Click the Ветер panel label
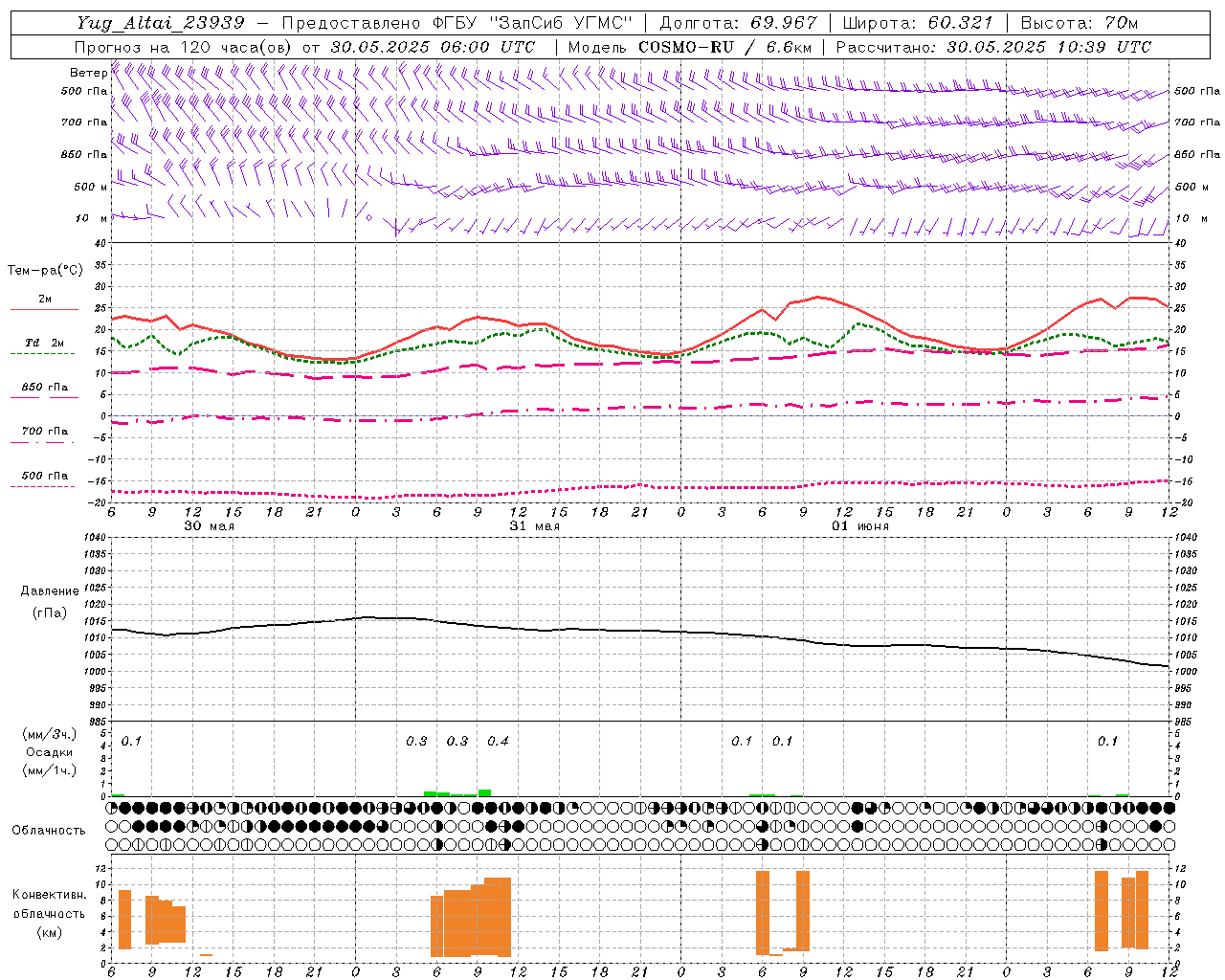1225x980 pixels. click(88, 73)
